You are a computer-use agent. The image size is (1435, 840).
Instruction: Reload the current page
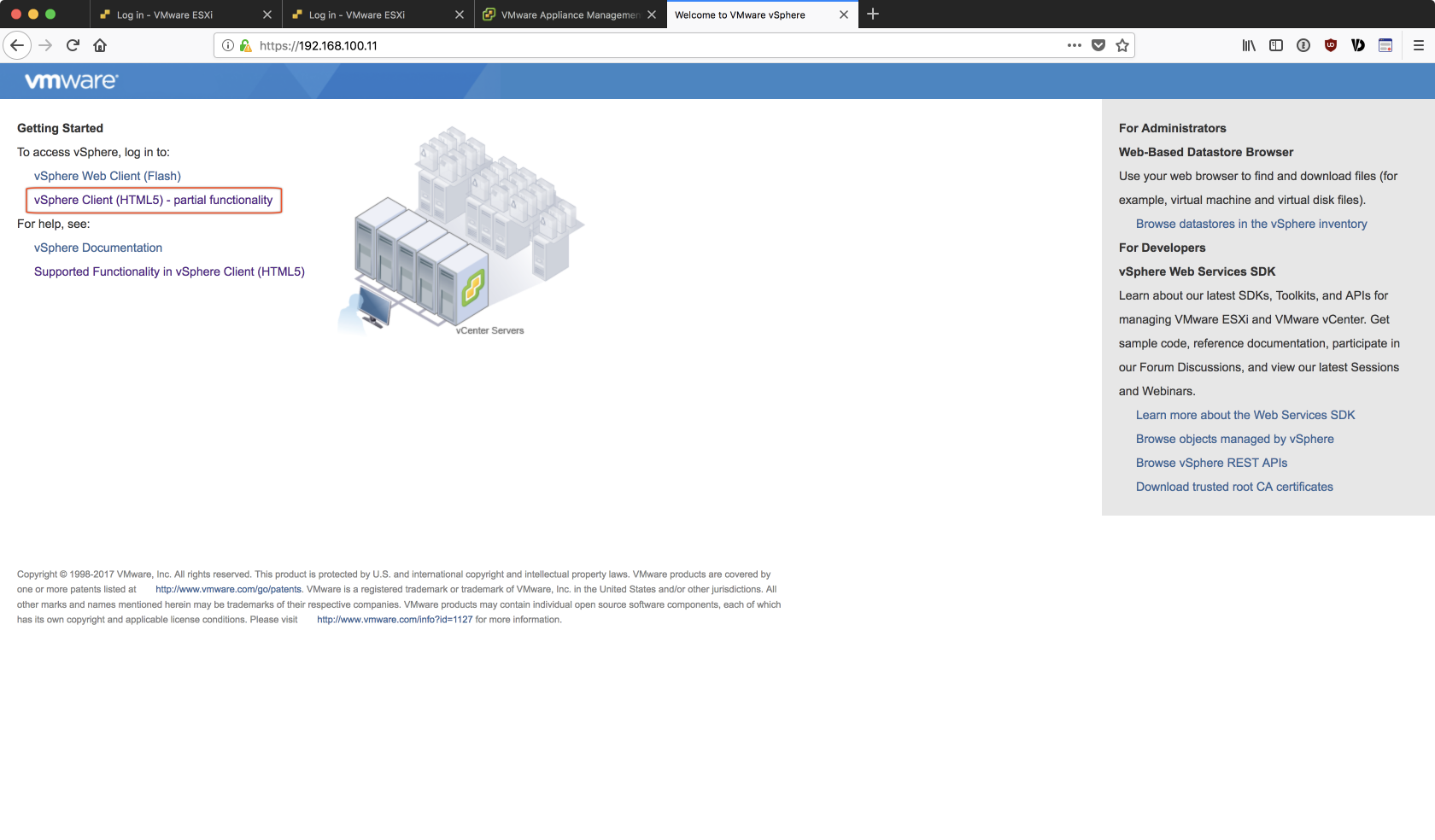pos(73,45)
